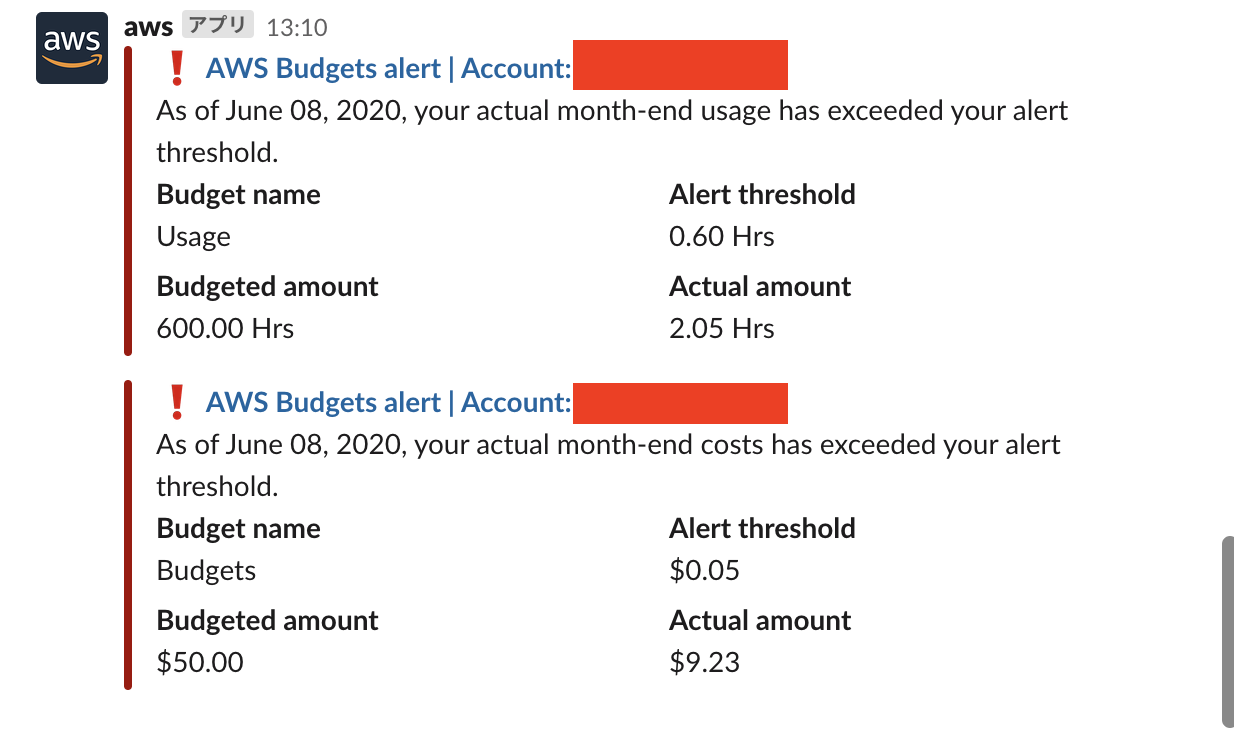This screenshot has height=736, width=1234.
Task: Click the red exclamation mark in first alert
Action: (177, 67)
